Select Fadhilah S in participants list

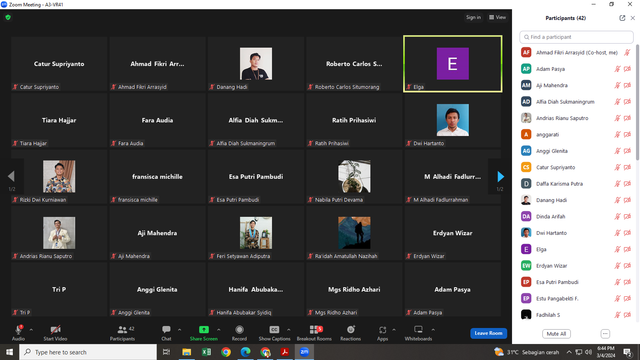point(576,315)
